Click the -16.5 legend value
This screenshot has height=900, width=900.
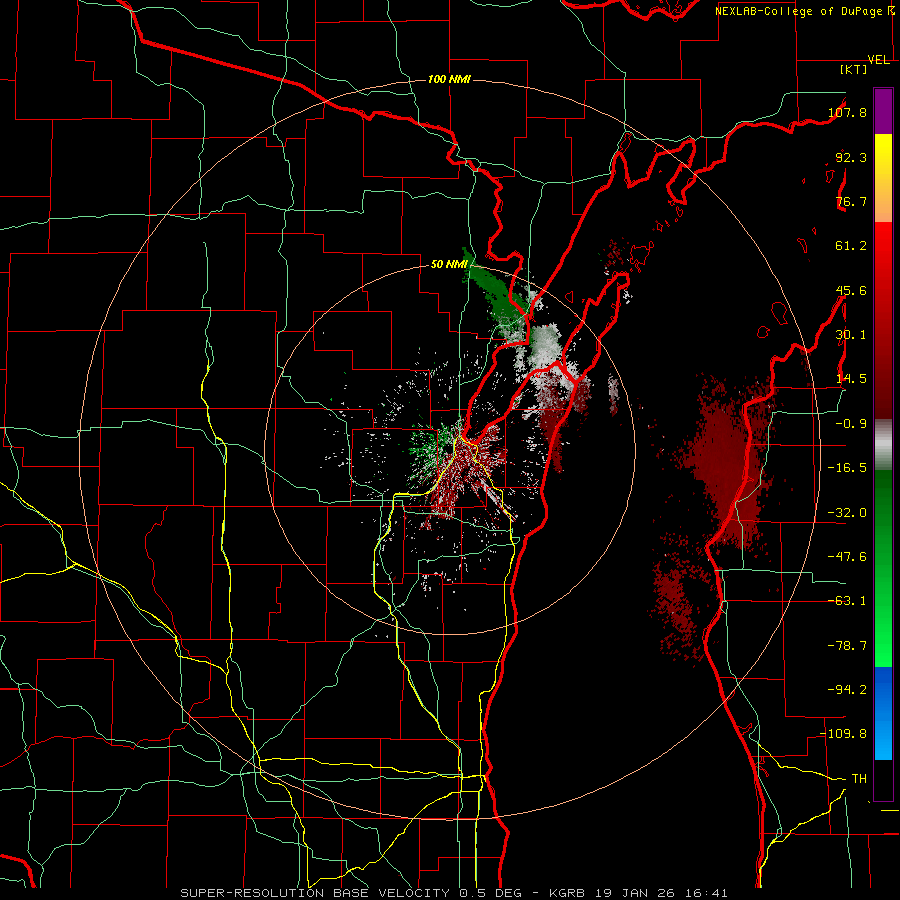tap(847, 468)
